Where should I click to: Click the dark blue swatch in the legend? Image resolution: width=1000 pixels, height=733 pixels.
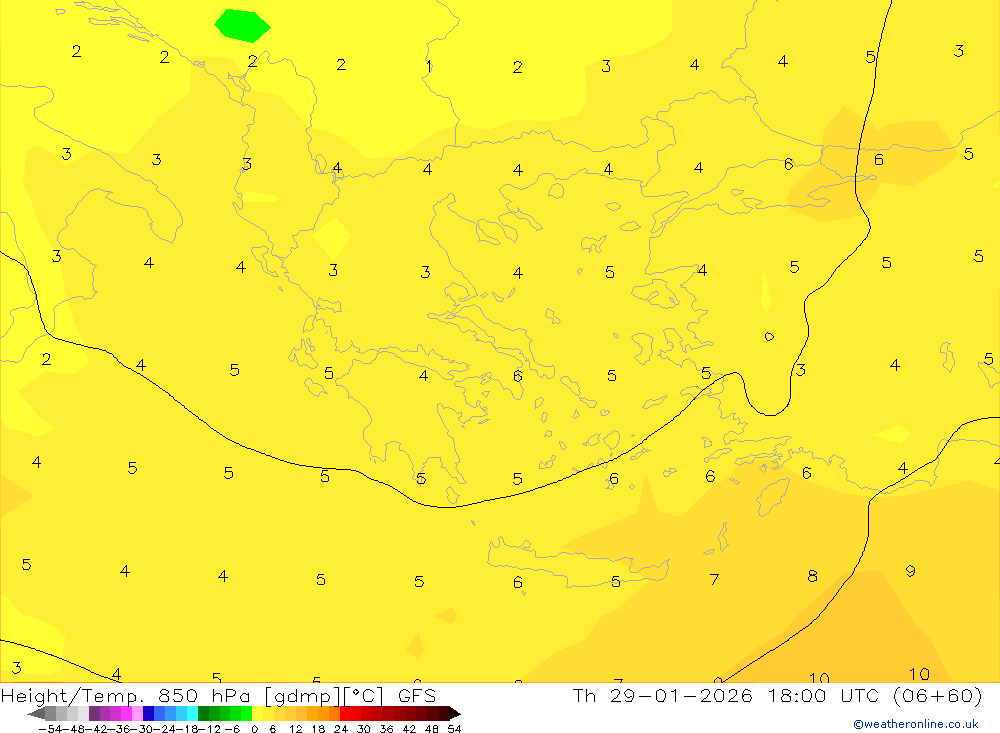coord(148,714)
